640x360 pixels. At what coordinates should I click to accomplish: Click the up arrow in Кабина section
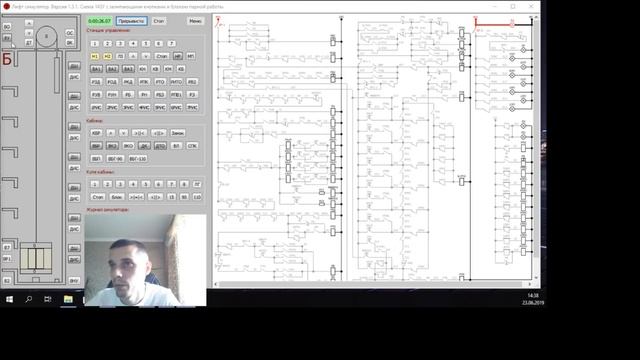coord(111,133)
